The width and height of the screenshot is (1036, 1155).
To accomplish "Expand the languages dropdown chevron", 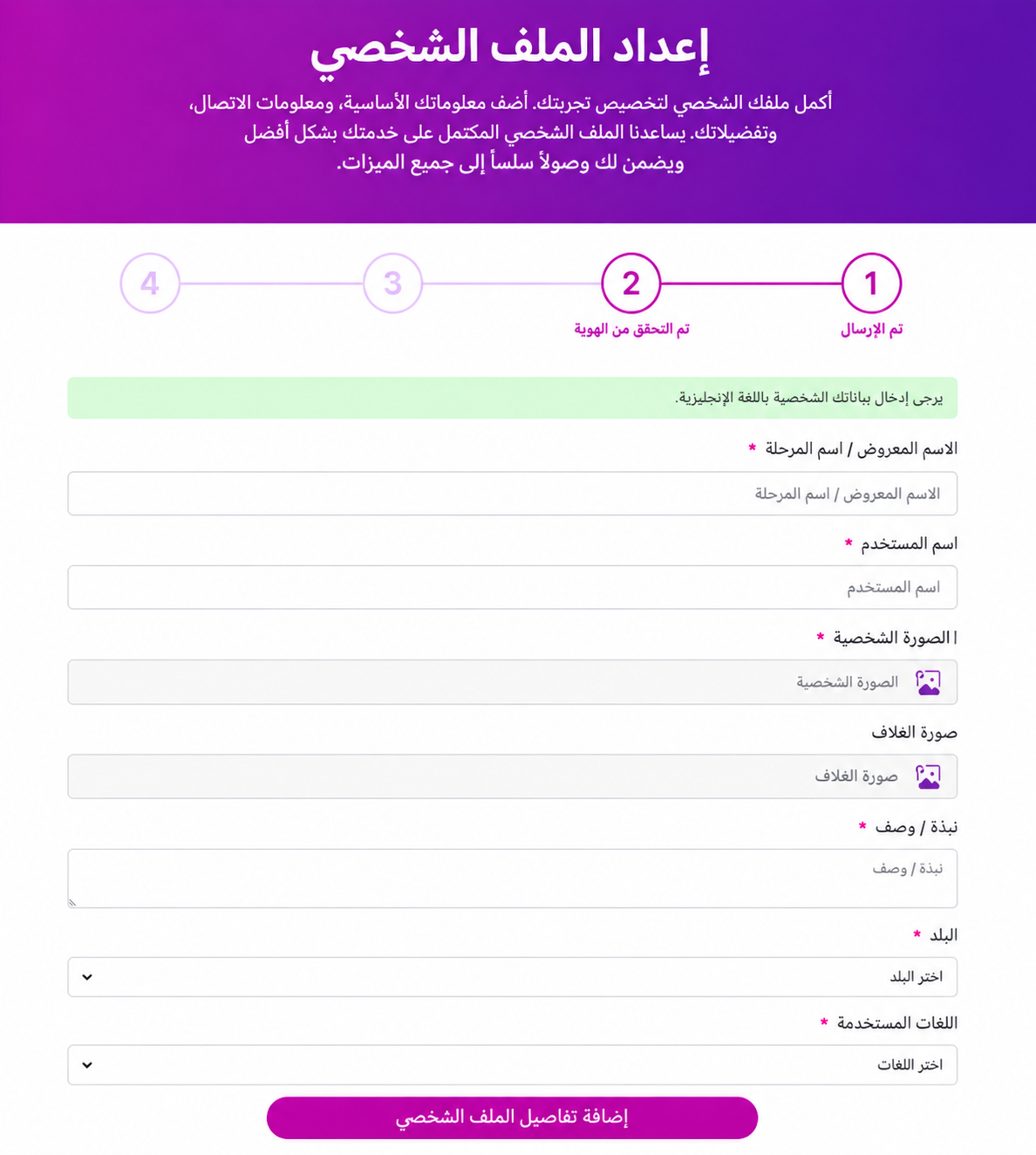I will click(x=87, y=1065).
